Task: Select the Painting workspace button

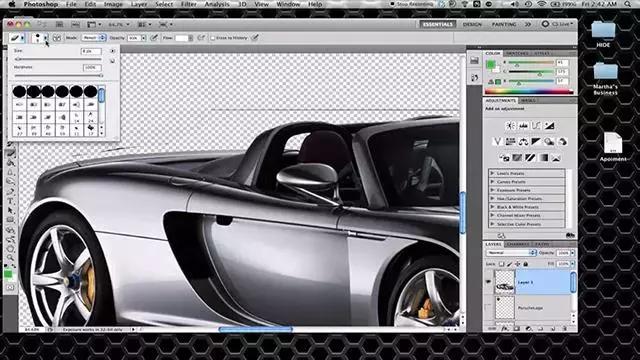Action: point(504,24)
